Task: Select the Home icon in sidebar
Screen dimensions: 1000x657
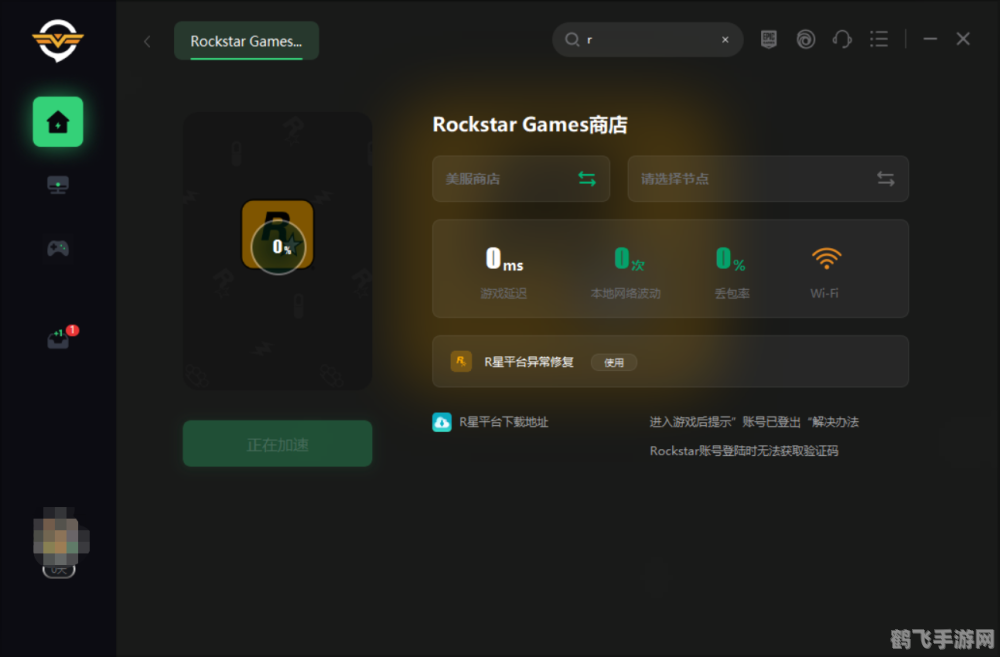Action: pyautogui.click(x=57, y=122)
